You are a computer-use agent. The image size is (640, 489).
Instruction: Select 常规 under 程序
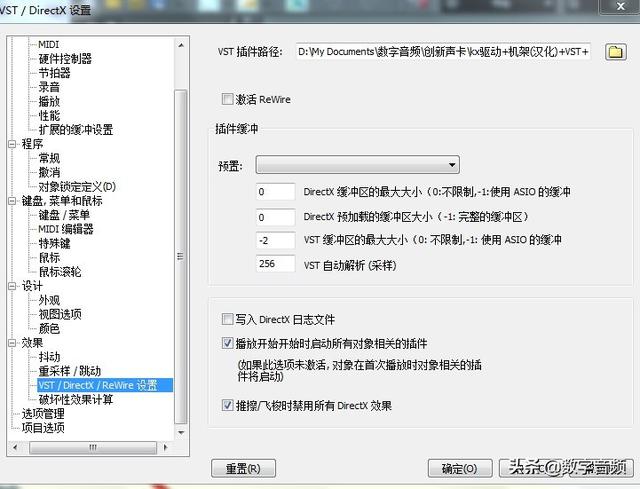point(49,158)
